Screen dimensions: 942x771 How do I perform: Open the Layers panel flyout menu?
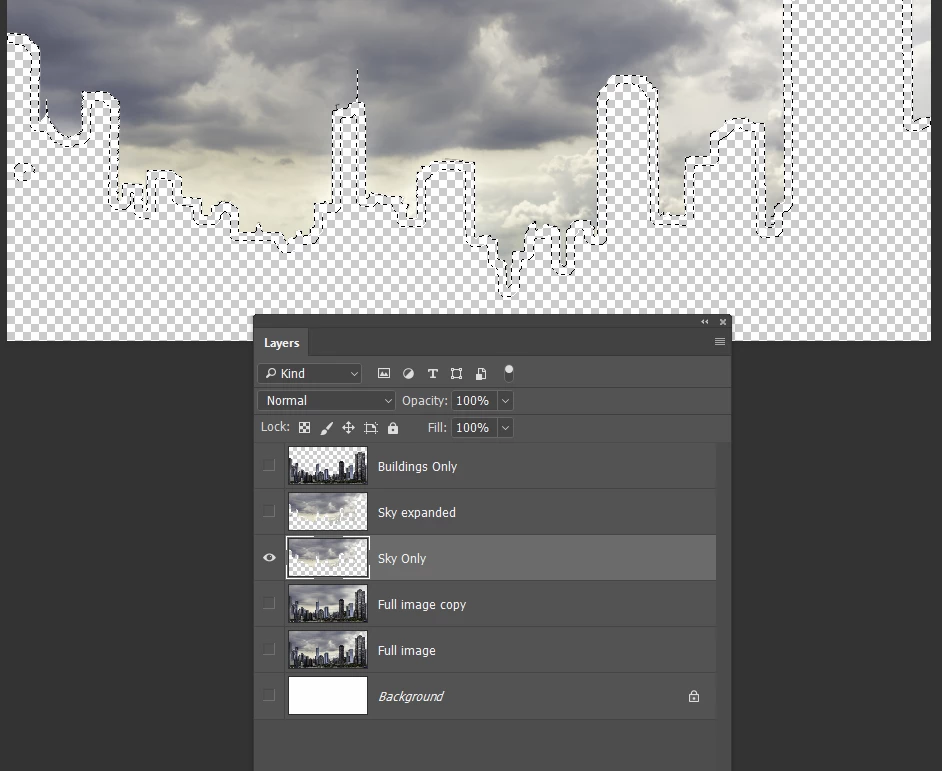point(720,342)
